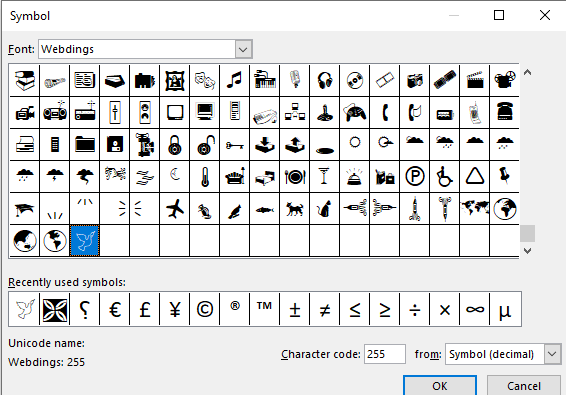This screenshot has width=566, height=395.
Task: Click the OK button
Action: [x=440, y=386]
